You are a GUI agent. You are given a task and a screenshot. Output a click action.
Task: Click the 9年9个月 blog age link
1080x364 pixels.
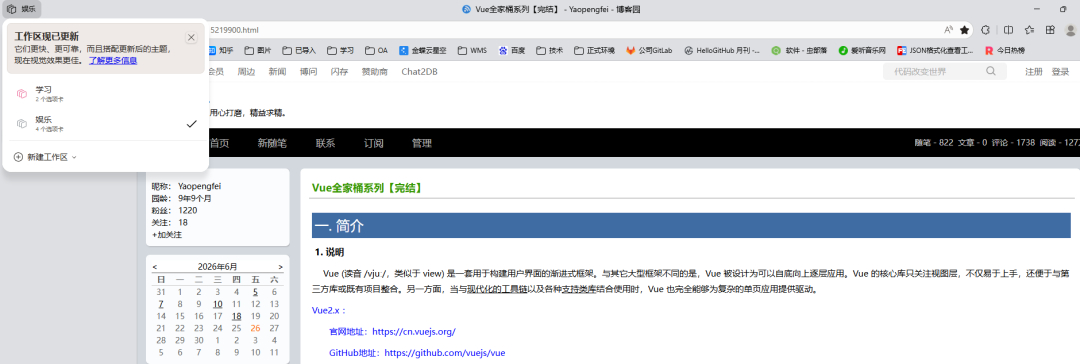(195, 199)
